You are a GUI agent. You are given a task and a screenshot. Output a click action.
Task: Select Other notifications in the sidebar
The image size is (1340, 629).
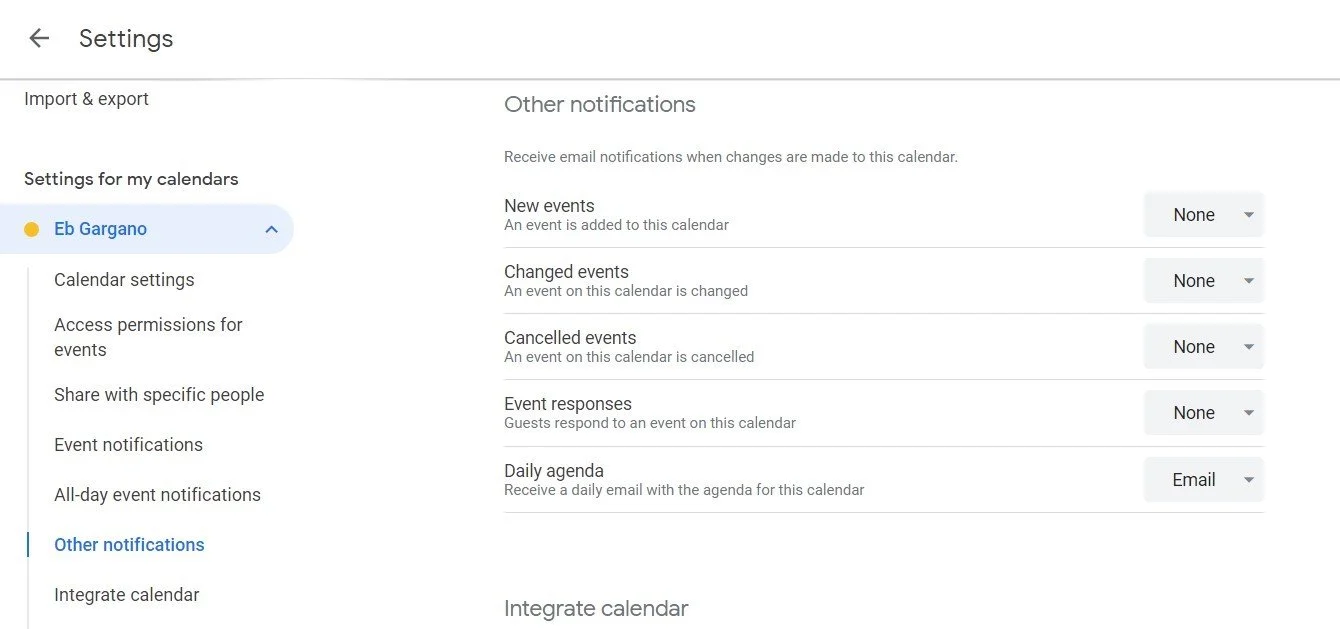[129, 545]
